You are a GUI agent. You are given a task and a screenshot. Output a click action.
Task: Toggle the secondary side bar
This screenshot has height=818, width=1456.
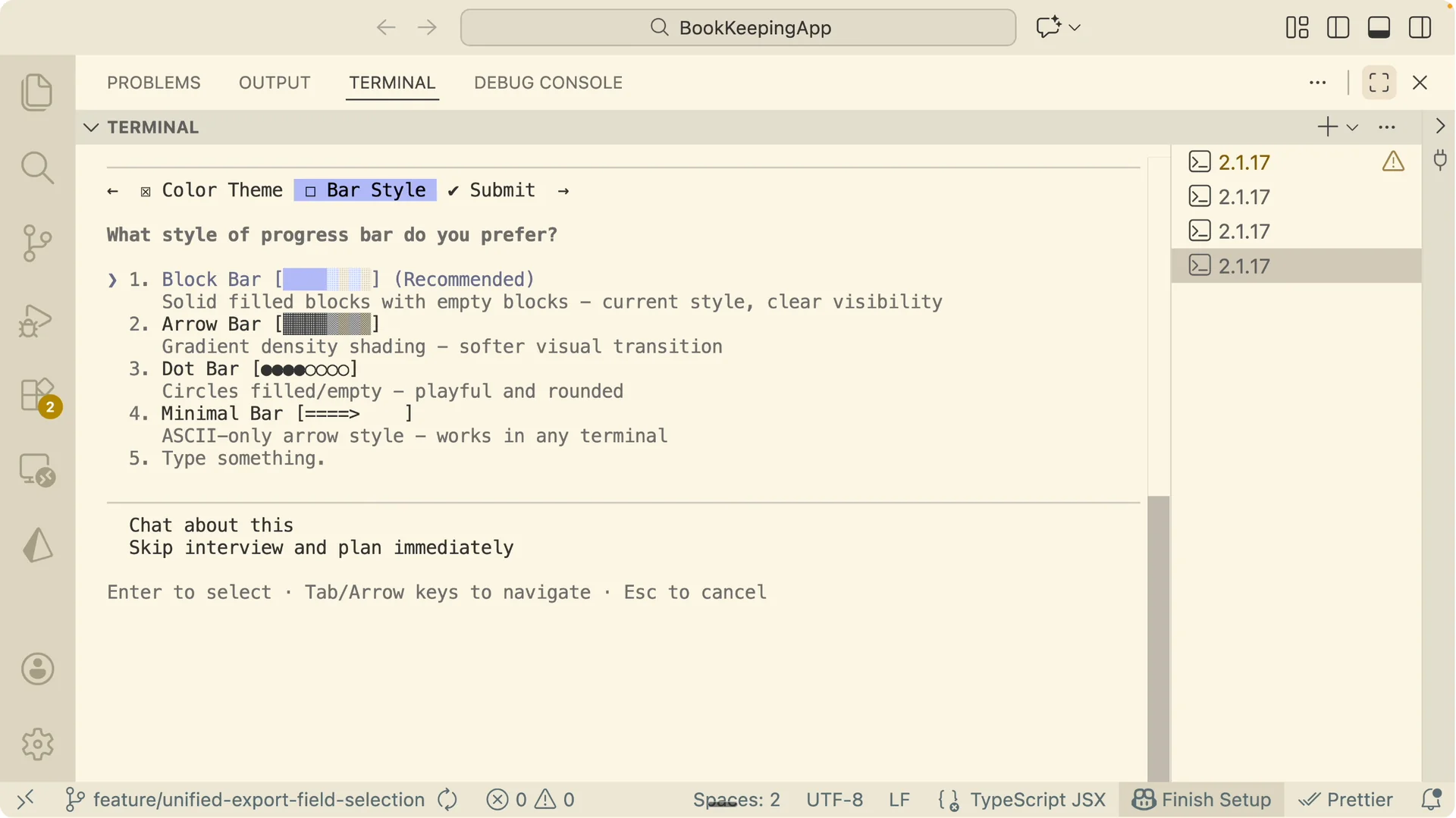click(1420, 27)
